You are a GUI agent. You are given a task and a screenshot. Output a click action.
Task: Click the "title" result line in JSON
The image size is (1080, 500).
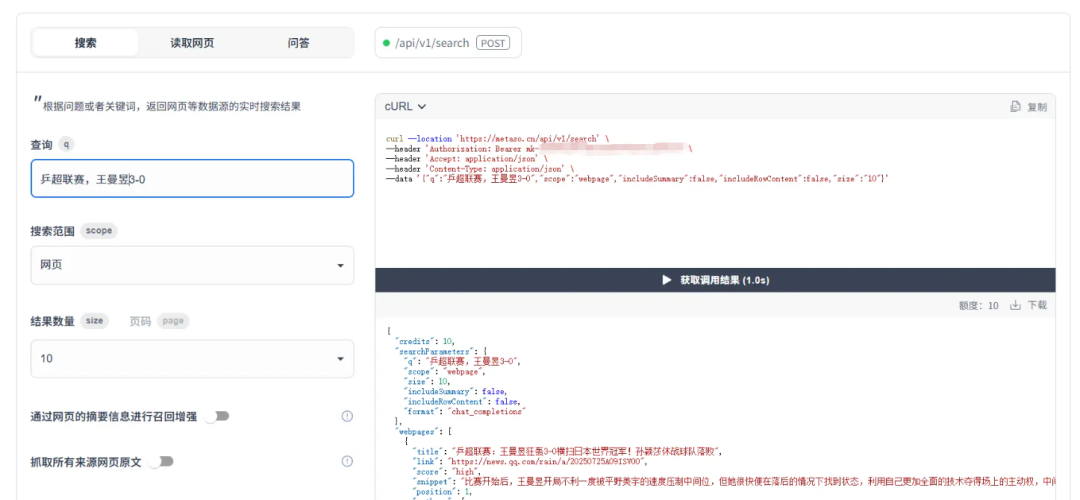[x=567, y=451]
